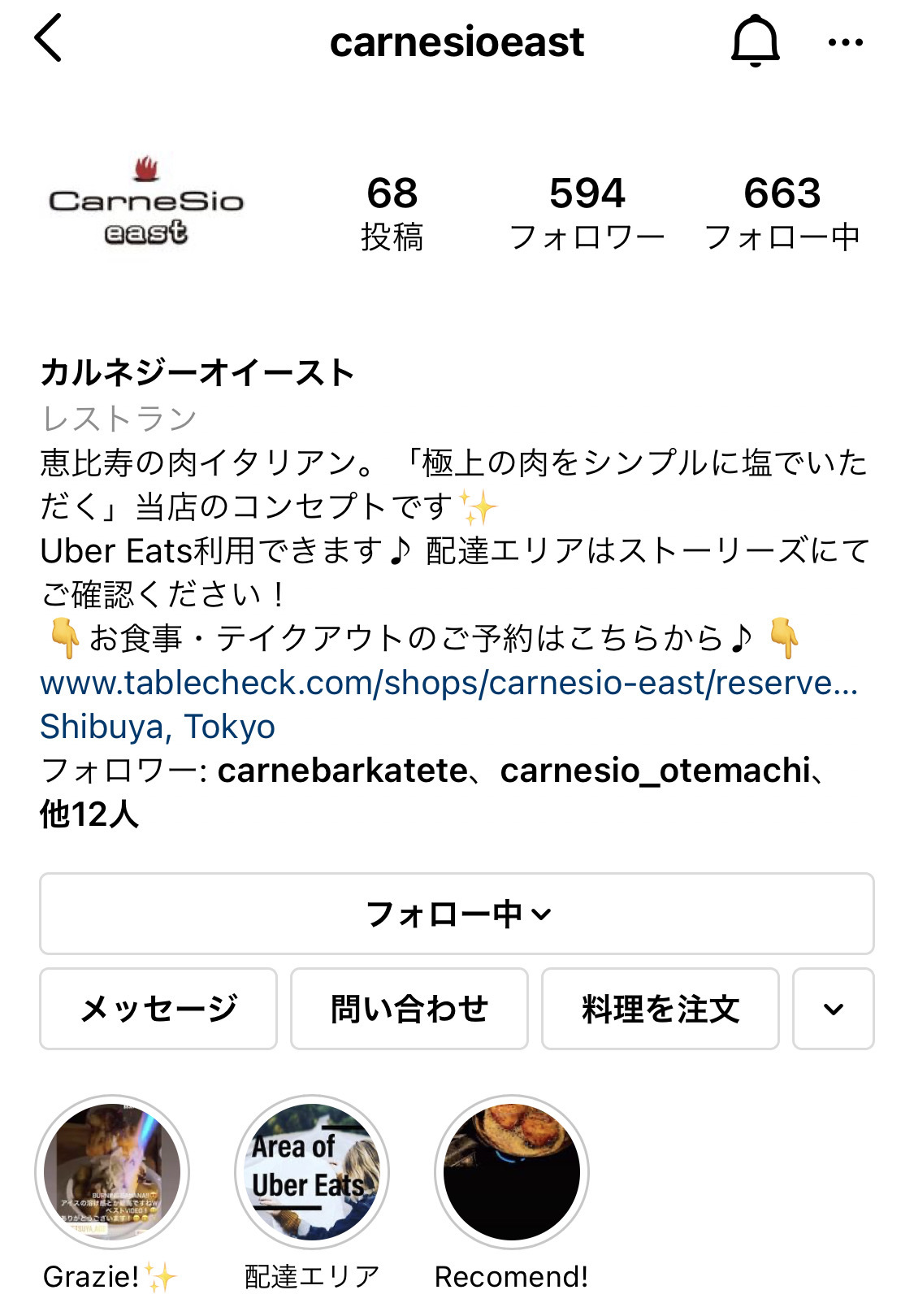The image size is (914, 1316).
Task: Tap the 料理を注文 order food button
Action: click(660, 1009)
